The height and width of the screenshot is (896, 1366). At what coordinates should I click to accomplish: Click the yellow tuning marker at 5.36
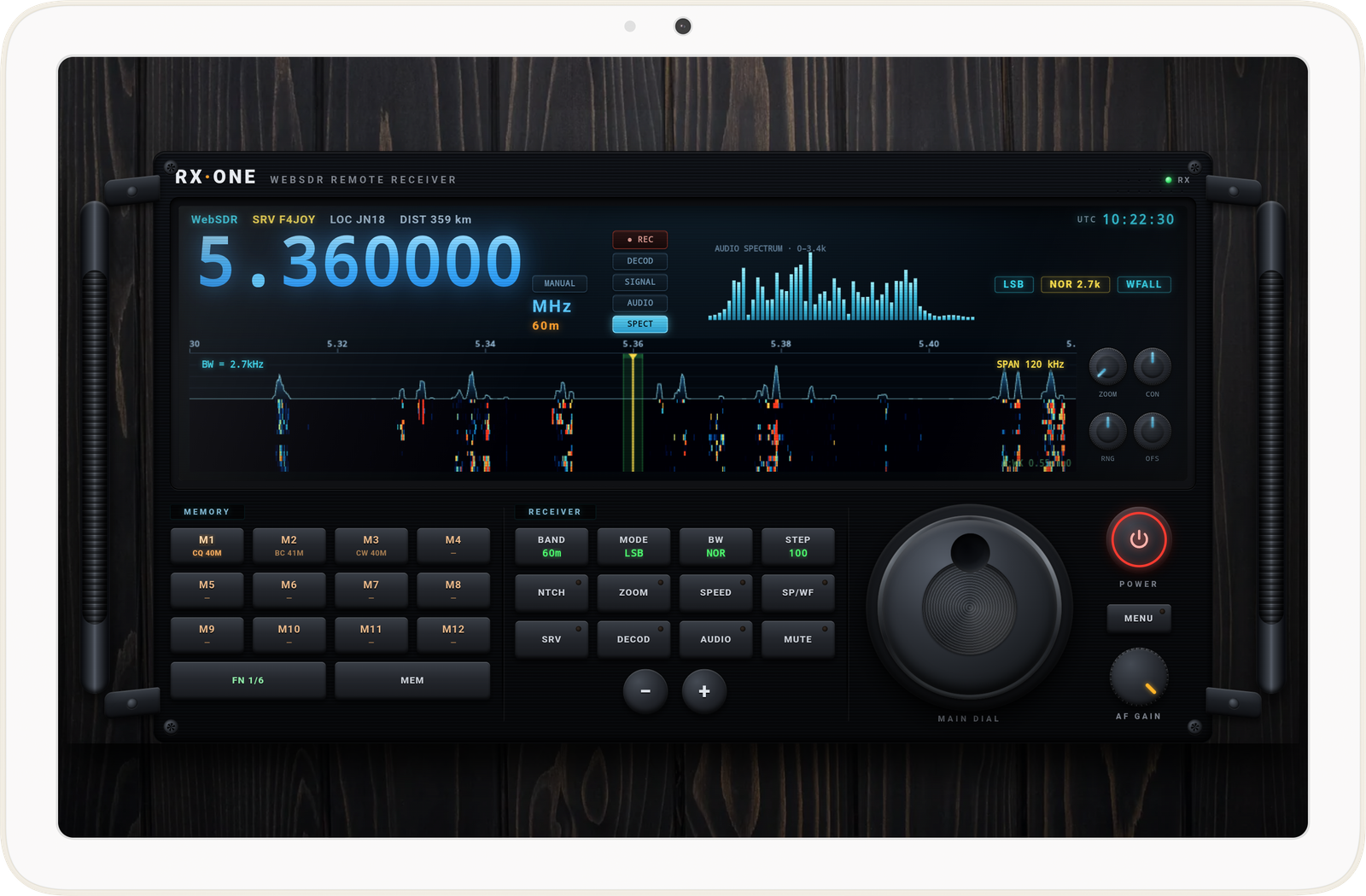[x=633, y=411]
